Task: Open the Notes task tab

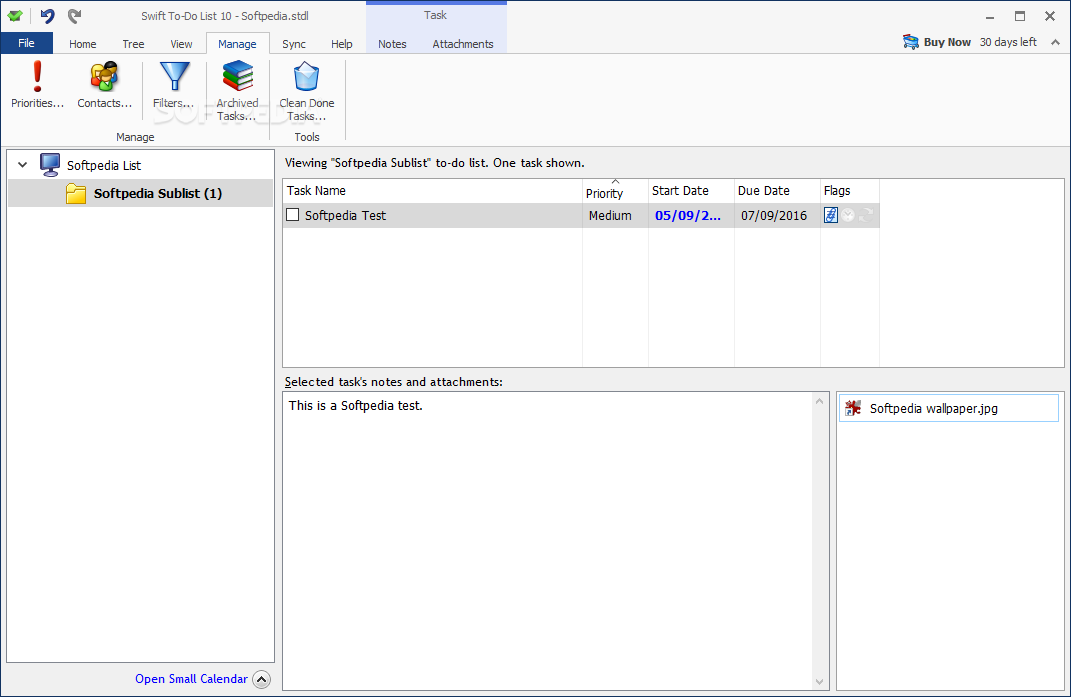Action: point(392,44)
